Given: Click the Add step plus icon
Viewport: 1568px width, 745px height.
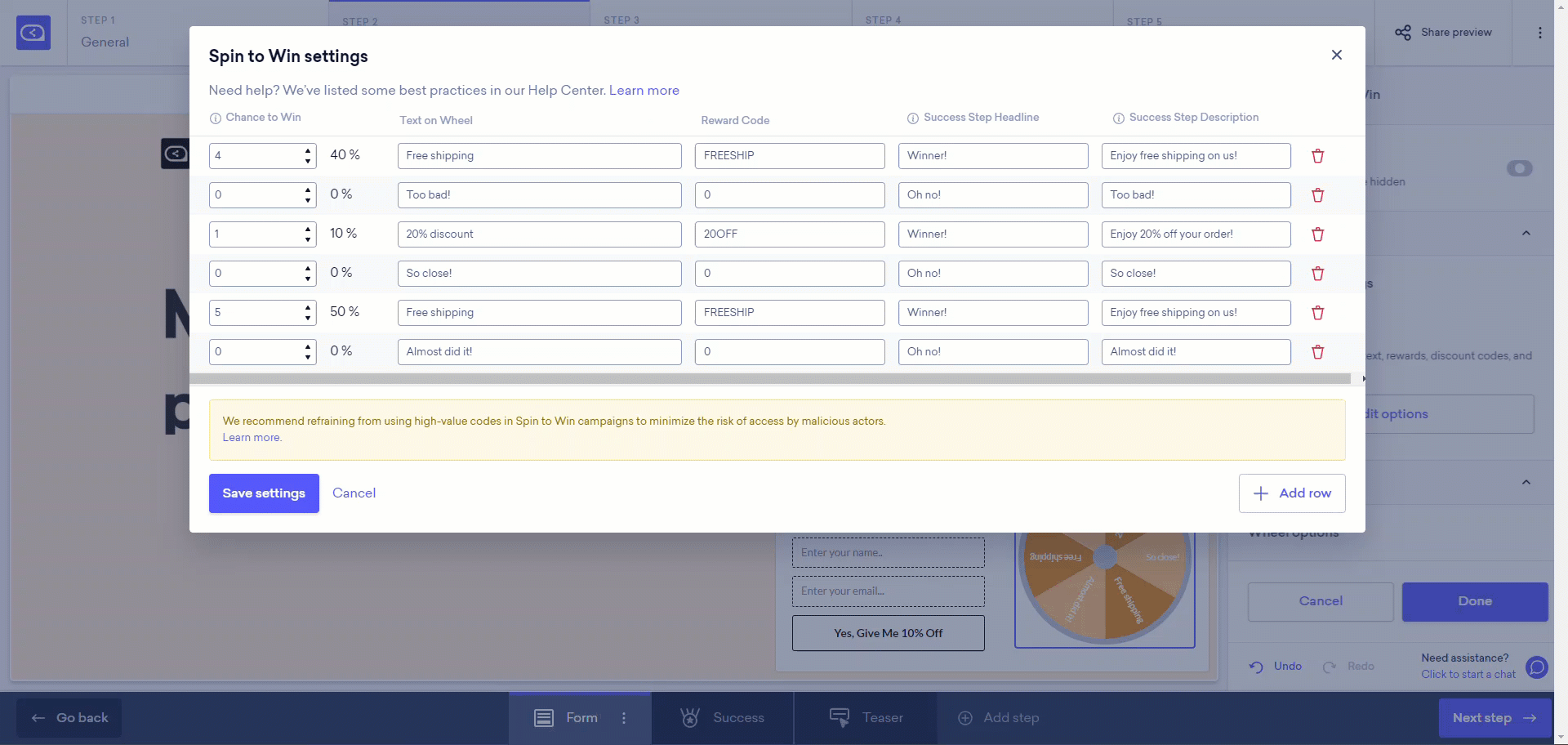Looking at the screenshot, I should [965, 718].
